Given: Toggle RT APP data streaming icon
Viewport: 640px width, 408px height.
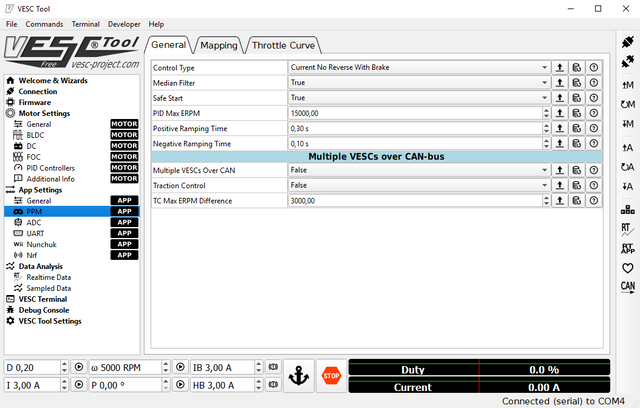Looking at the screenshot, I should coord(627,248).
